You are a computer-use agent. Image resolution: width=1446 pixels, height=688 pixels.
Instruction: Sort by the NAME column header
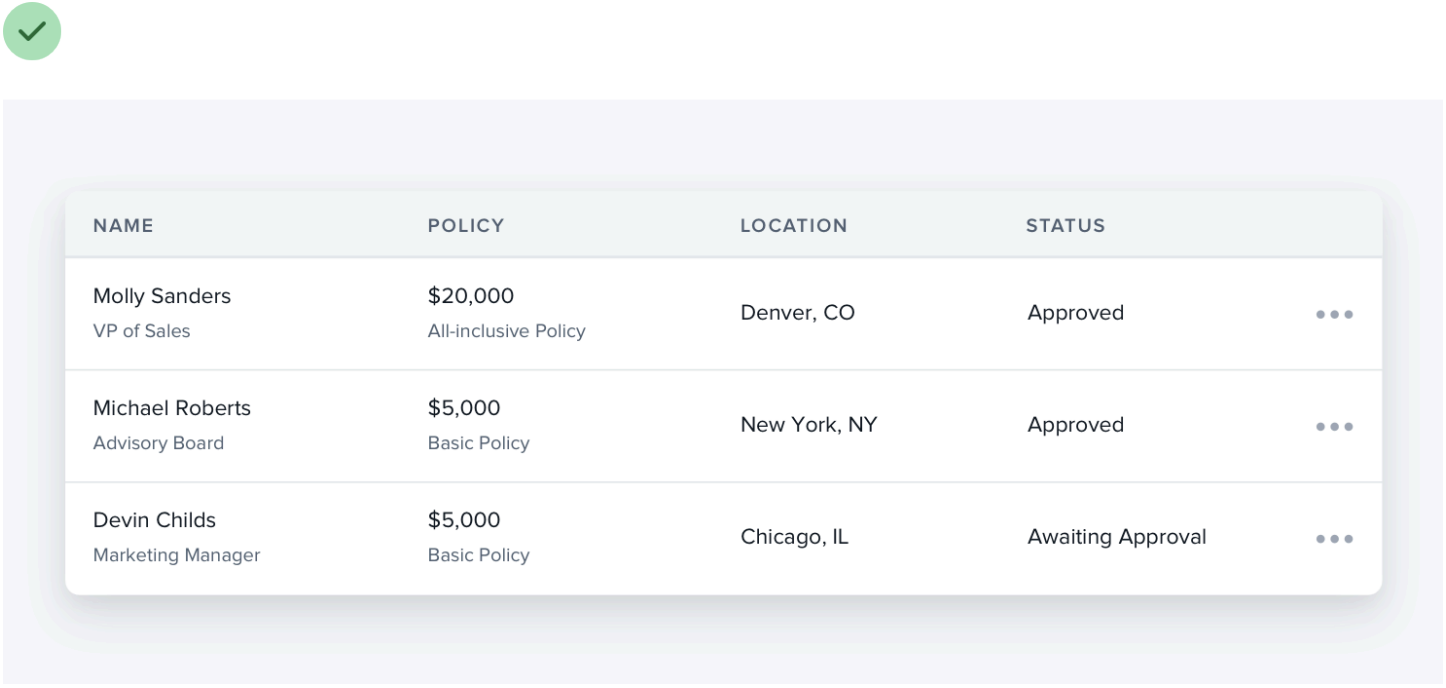click(x=123, y=226)
